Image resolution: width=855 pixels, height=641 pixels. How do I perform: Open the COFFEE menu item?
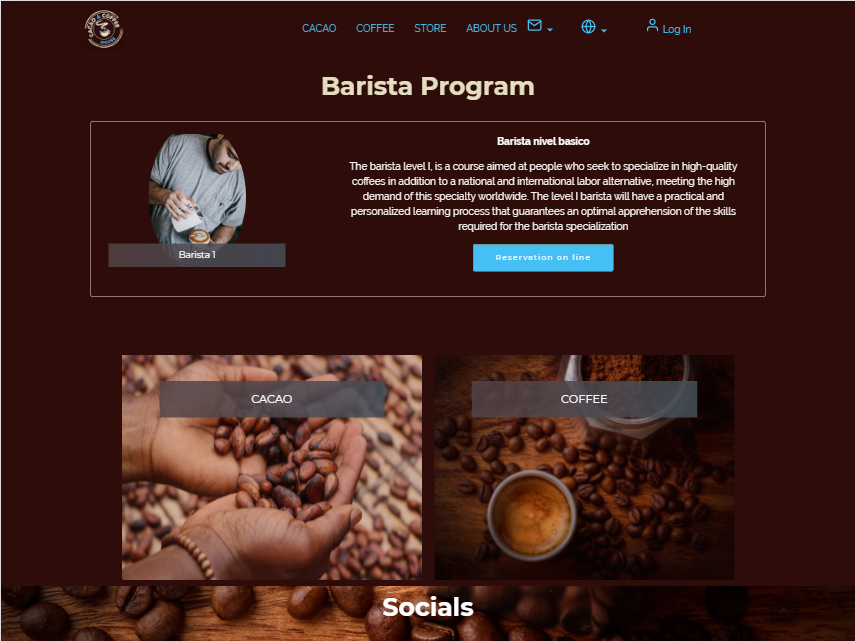[x=375, y=28]
